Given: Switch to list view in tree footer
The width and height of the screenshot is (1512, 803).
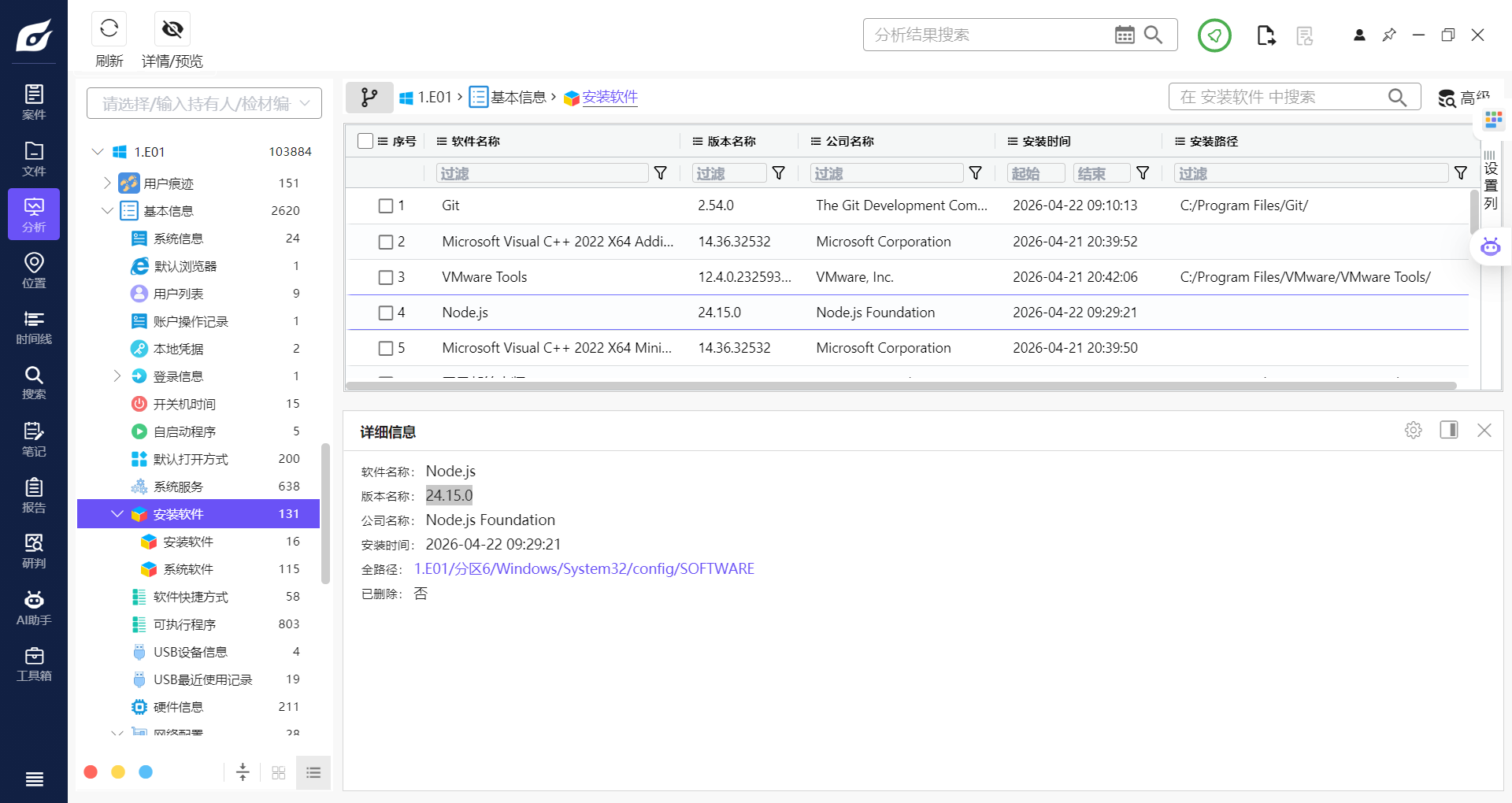Looking at the screenshot, I should pos(313,773).
